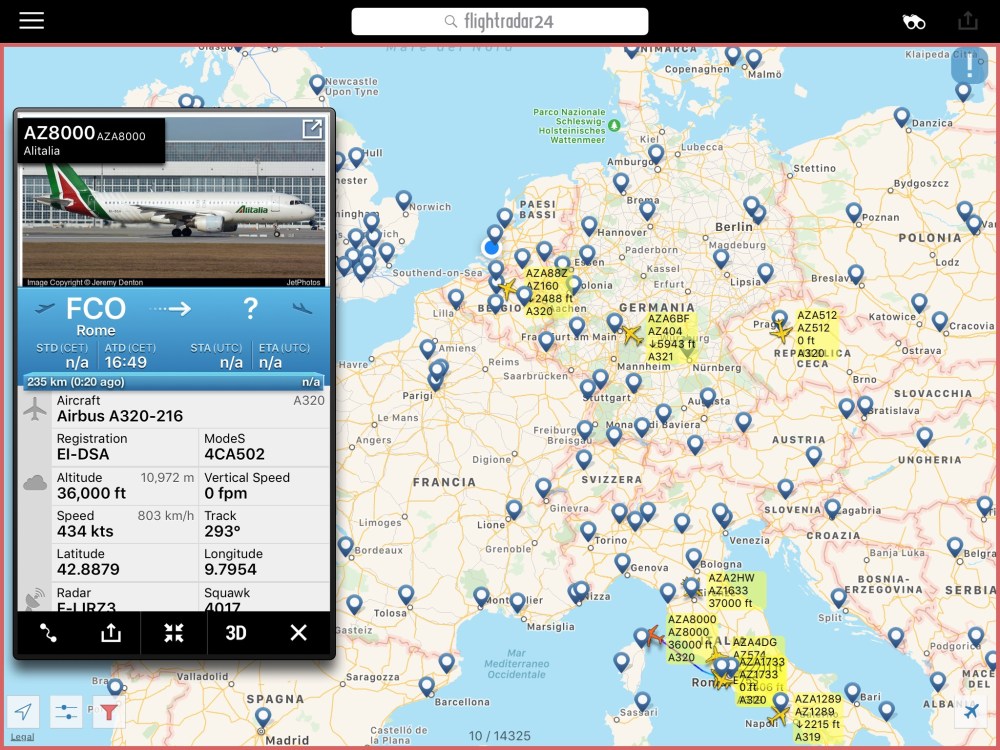Select the Madrid airport pin

pos(263,717)
